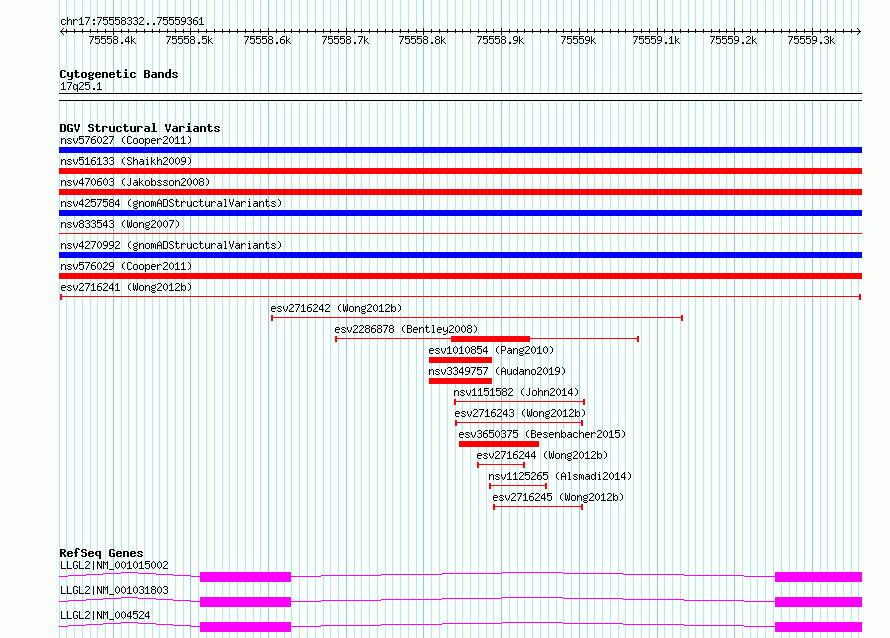Click the left arrow of the ruler
The width and height of the screenshot is (890, 638).
coord(62,31)
